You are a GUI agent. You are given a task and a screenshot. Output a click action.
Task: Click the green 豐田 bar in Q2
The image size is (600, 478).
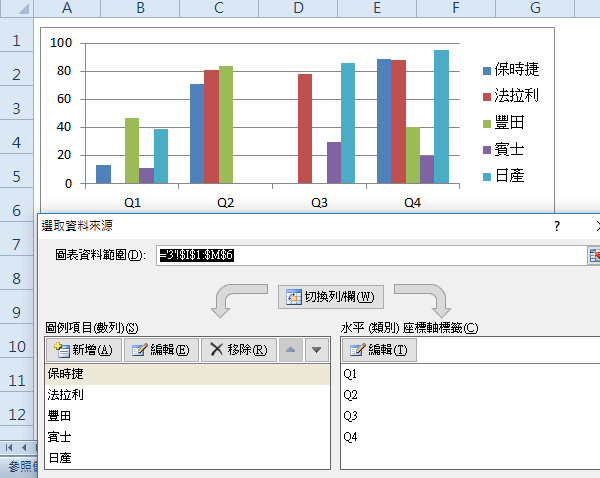click(226, 125)
